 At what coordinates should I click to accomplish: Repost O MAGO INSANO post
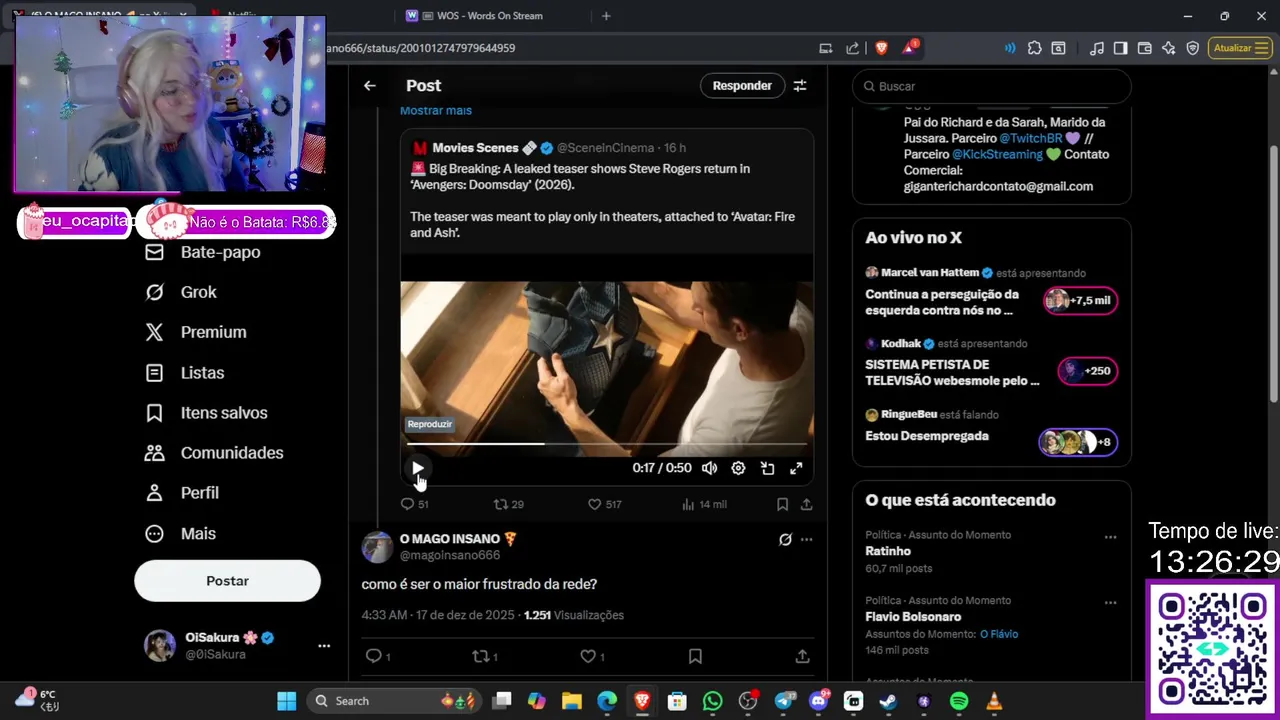pos(485,657)
